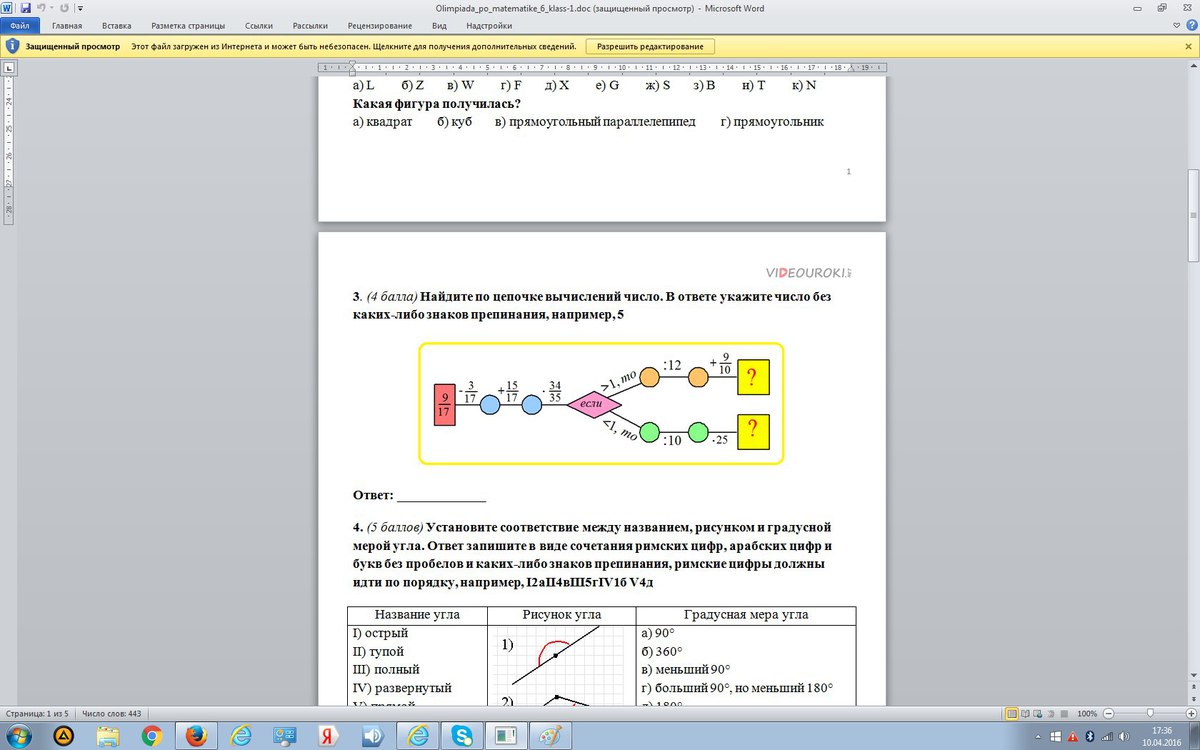Click the upper yellow question mark box
1200x750 pixels.
pyautogui.click(x=754, y=378)
